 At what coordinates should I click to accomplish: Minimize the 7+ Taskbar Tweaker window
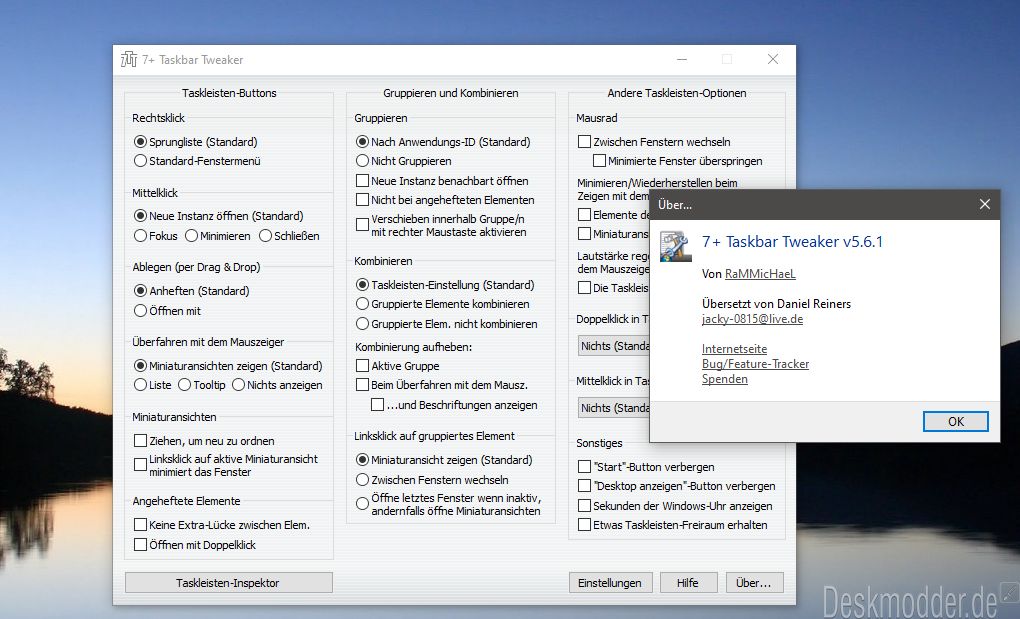pos(682,59)
